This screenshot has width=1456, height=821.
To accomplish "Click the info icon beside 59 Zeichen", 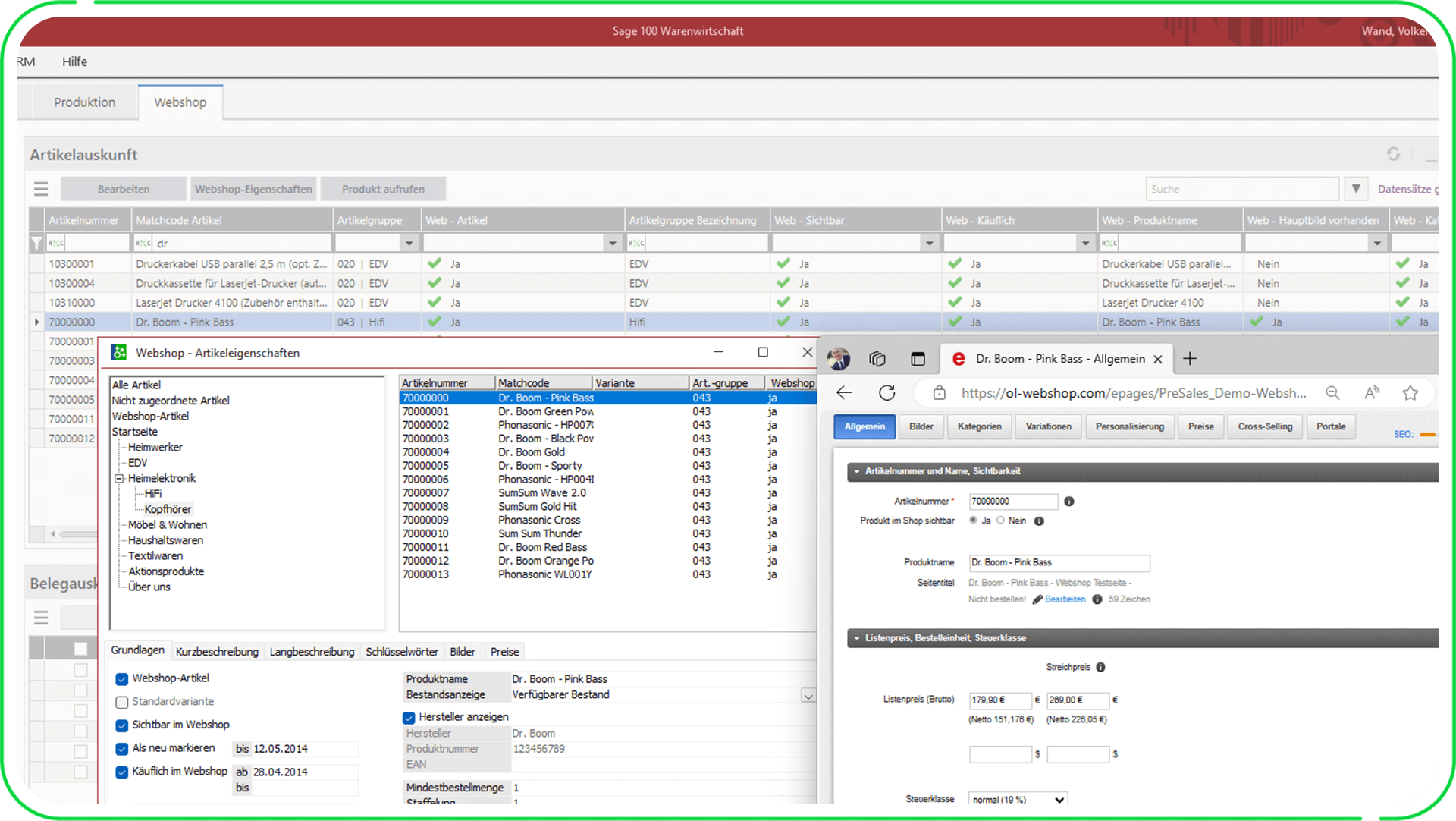I will click(x=1097, y=599).
